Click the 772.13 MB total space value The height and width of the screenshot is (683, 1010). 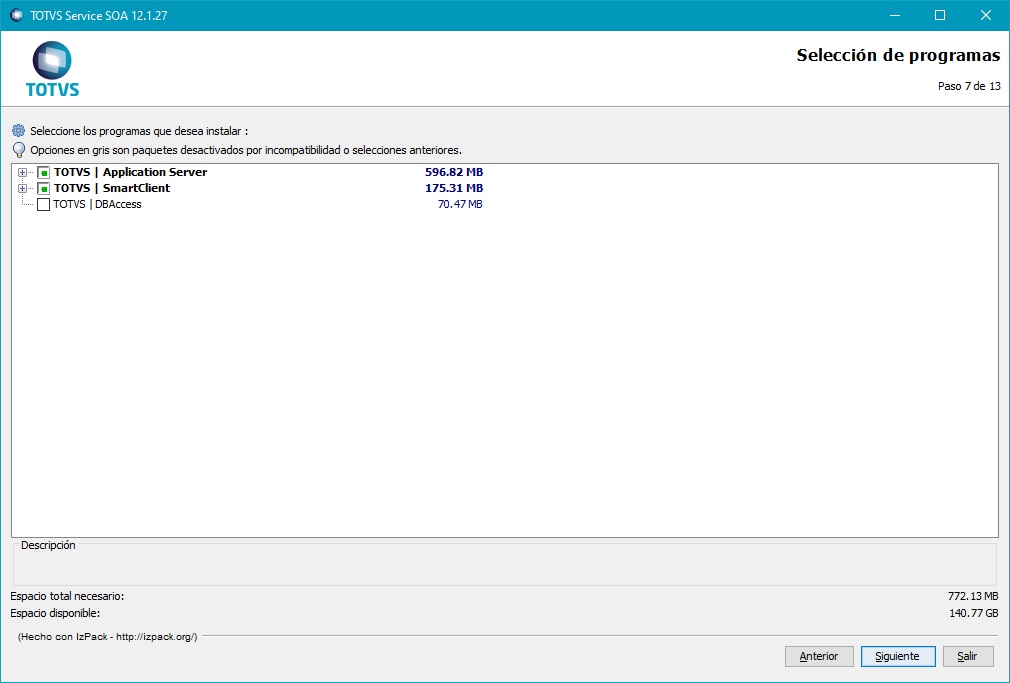coord(973,596)
